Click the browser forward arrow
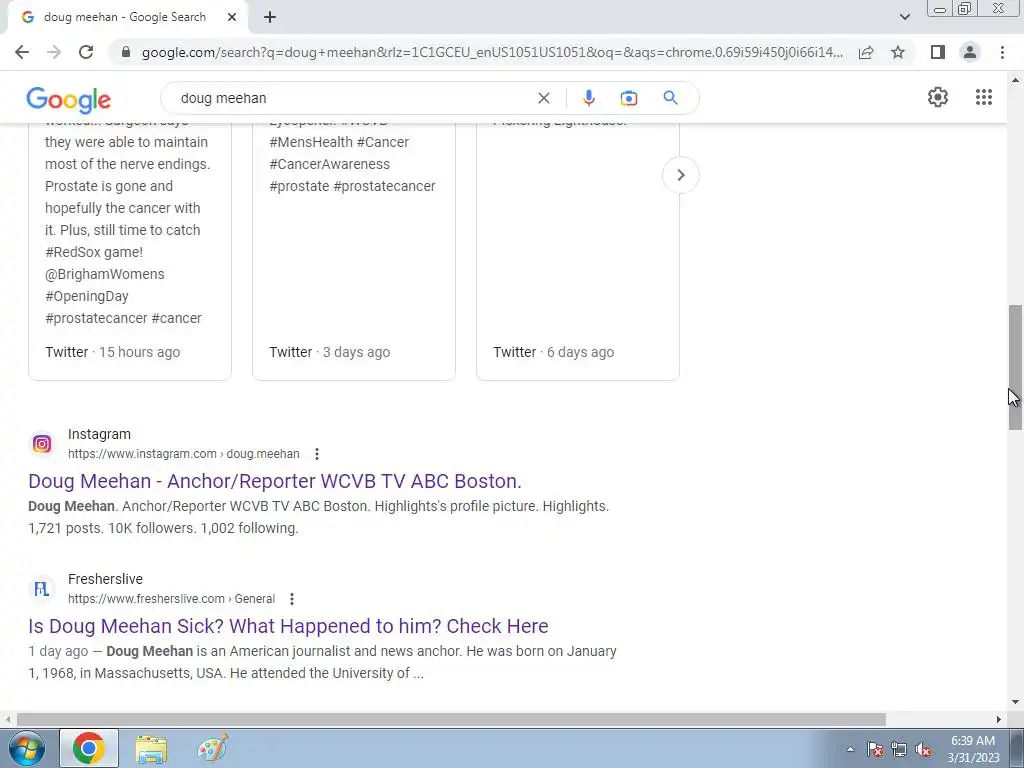 (54, 52)
